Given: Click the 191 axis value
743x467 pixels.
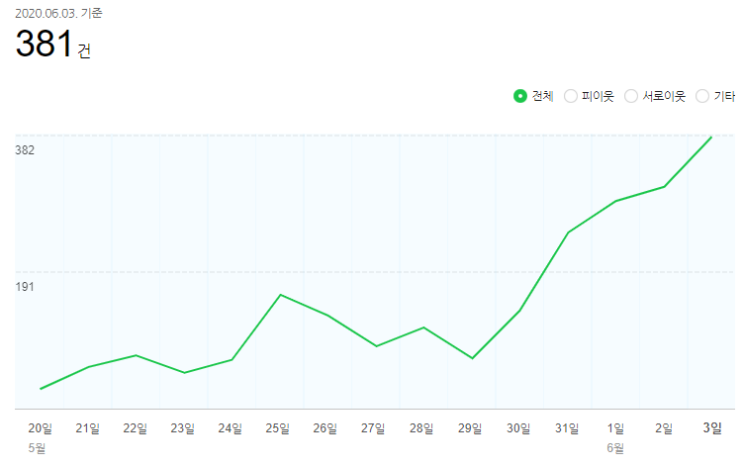Looking at the screenshot, I should pyautogui.click(x=25, y=287).
